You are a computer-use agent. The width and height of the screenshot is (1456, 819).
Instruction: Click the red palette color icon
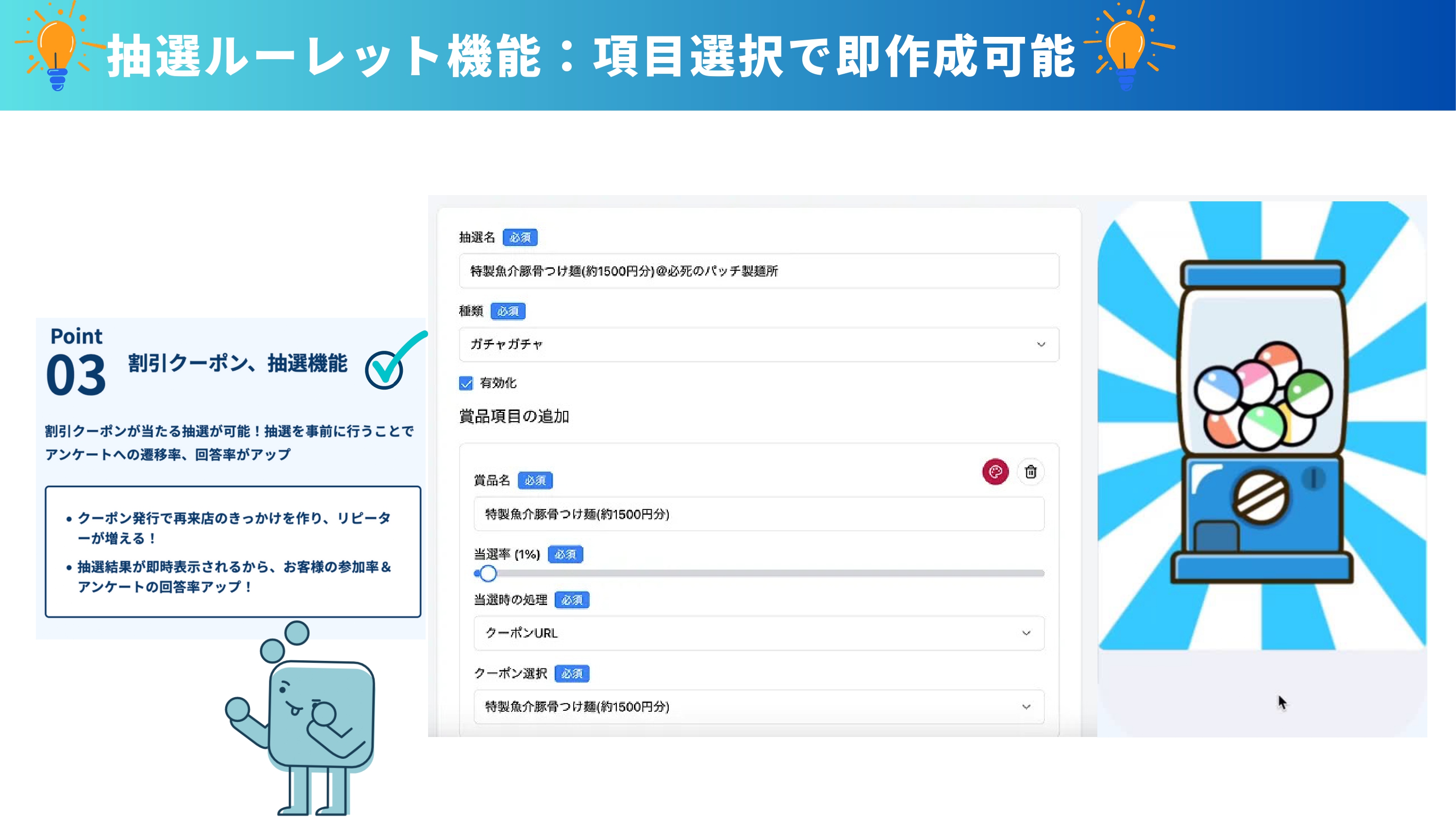pyautogui.click(x=995, y=472)
